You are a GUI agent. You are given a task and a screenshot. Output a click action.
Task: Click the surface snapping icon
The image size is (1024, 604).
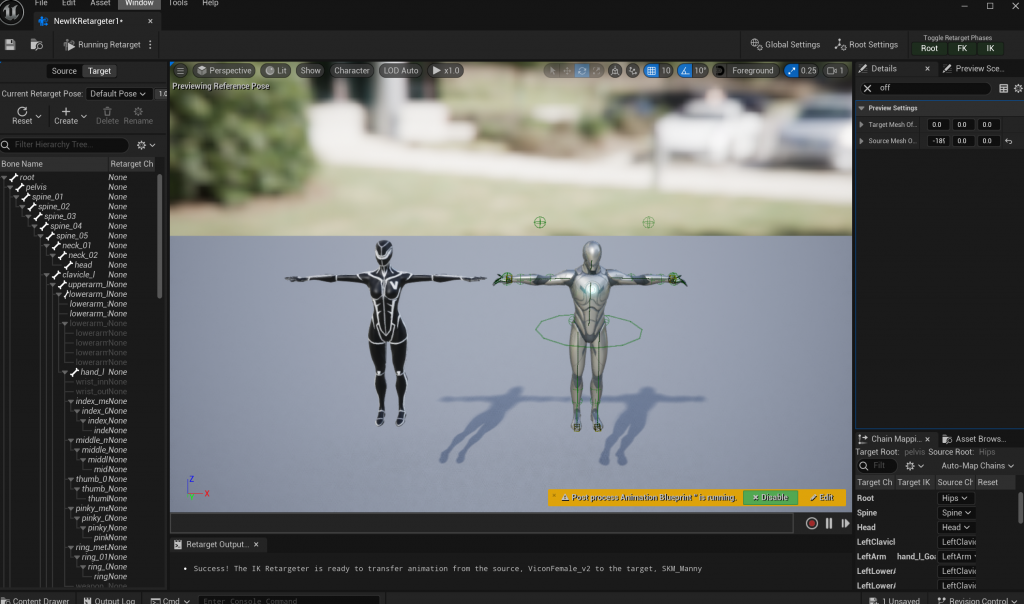tap(615, 71)
